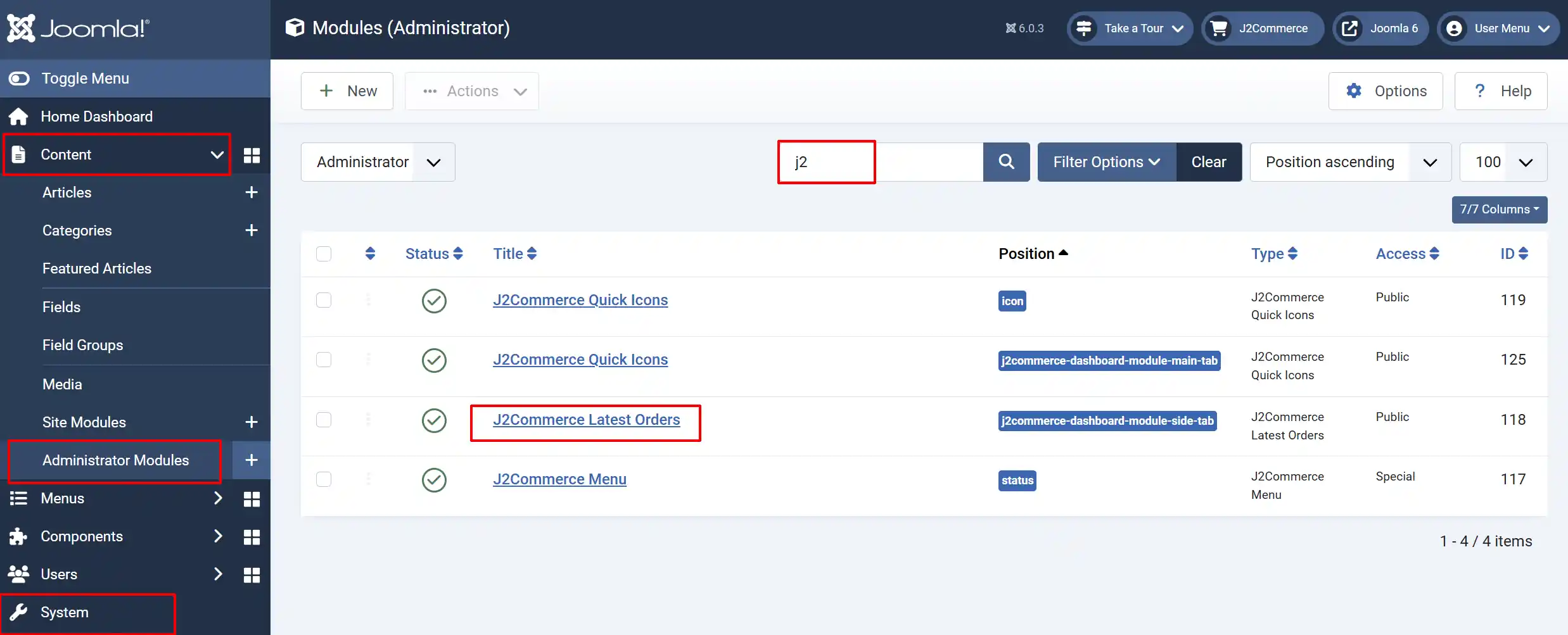The image size is (1568, 635).
Task: Expand the Filter Options panel
Action: click(x=1107, y=162)
